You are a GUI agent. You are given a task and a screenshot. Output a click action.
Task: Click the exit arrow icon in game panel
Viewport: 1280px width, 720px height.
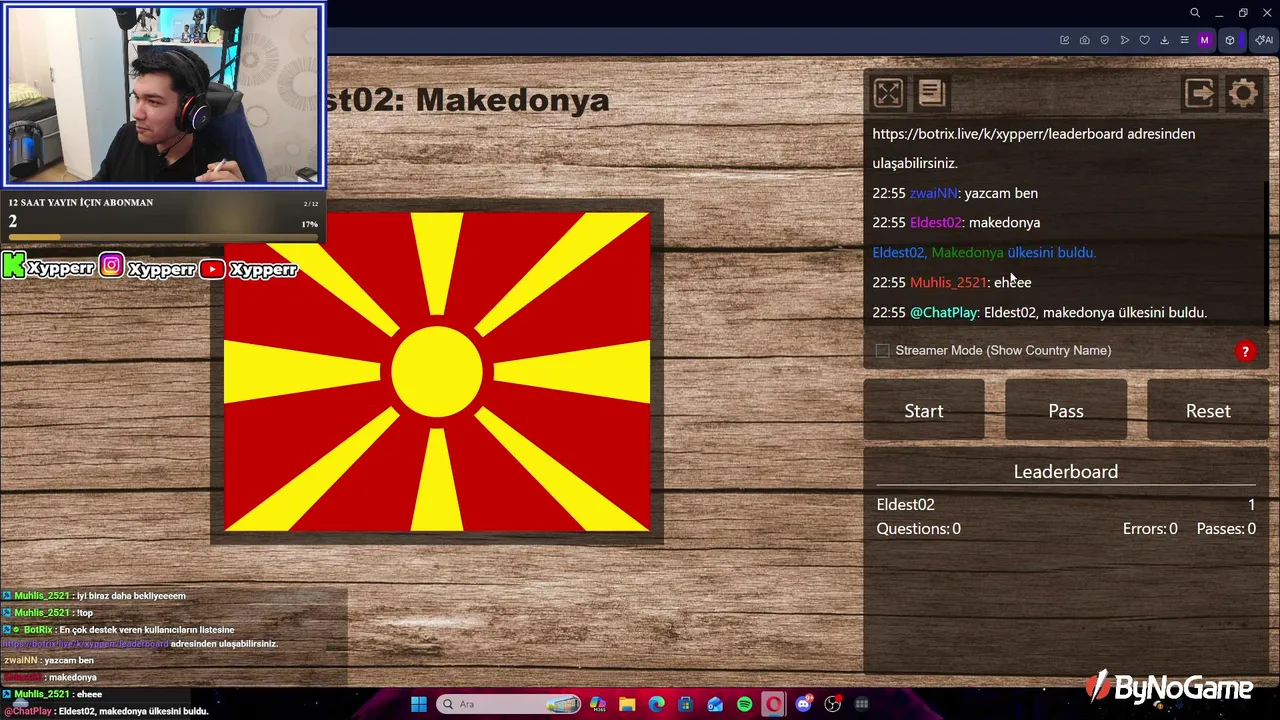[x=1199, y=93]
